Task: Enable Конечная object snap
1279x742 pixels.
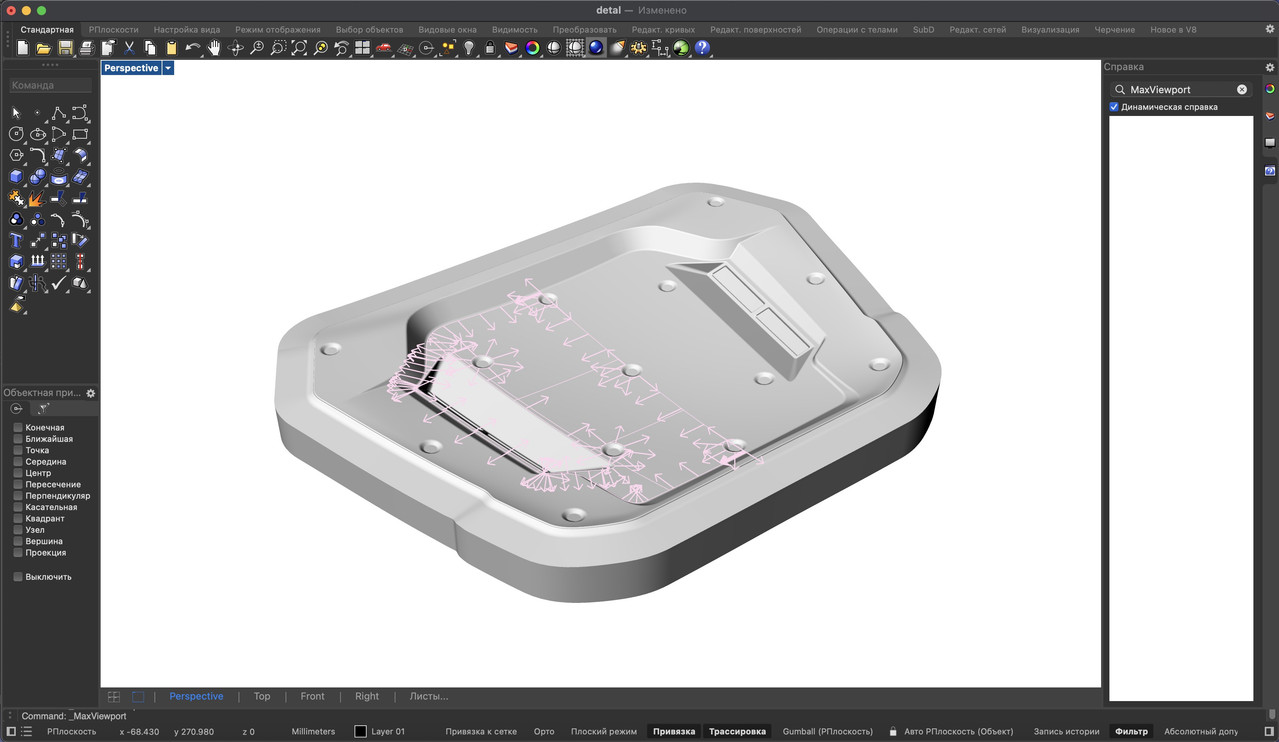Action: pos(18,428)
